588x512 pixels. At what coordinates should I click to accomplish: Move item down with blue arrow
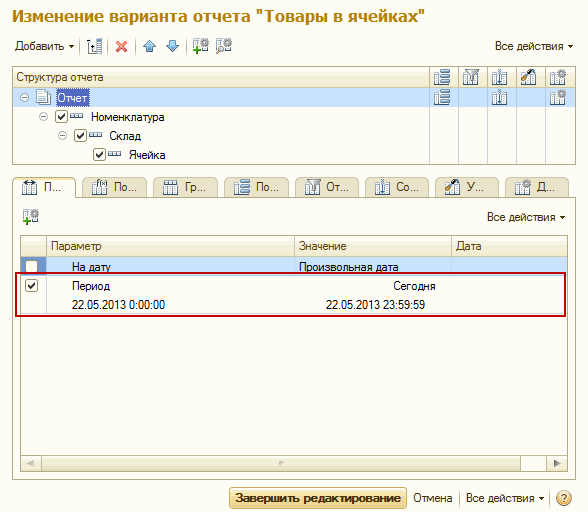[x=172, y=46]
